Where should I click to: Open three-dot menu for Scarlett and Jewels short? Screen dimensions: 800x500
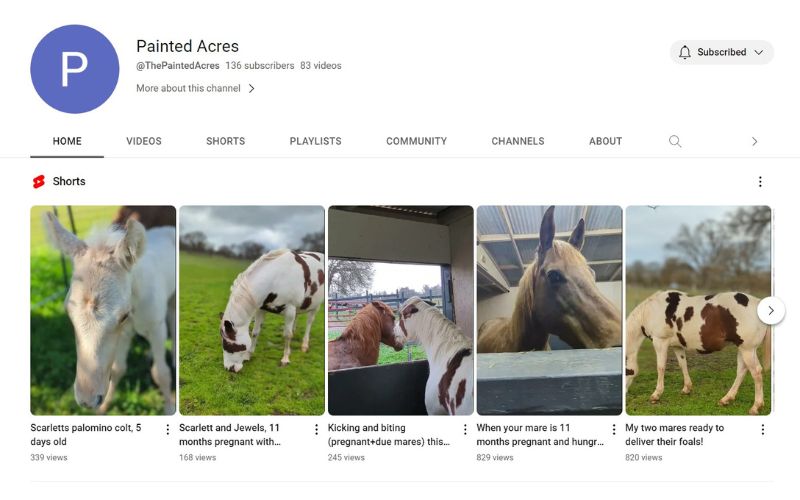[x=316, y=430]
